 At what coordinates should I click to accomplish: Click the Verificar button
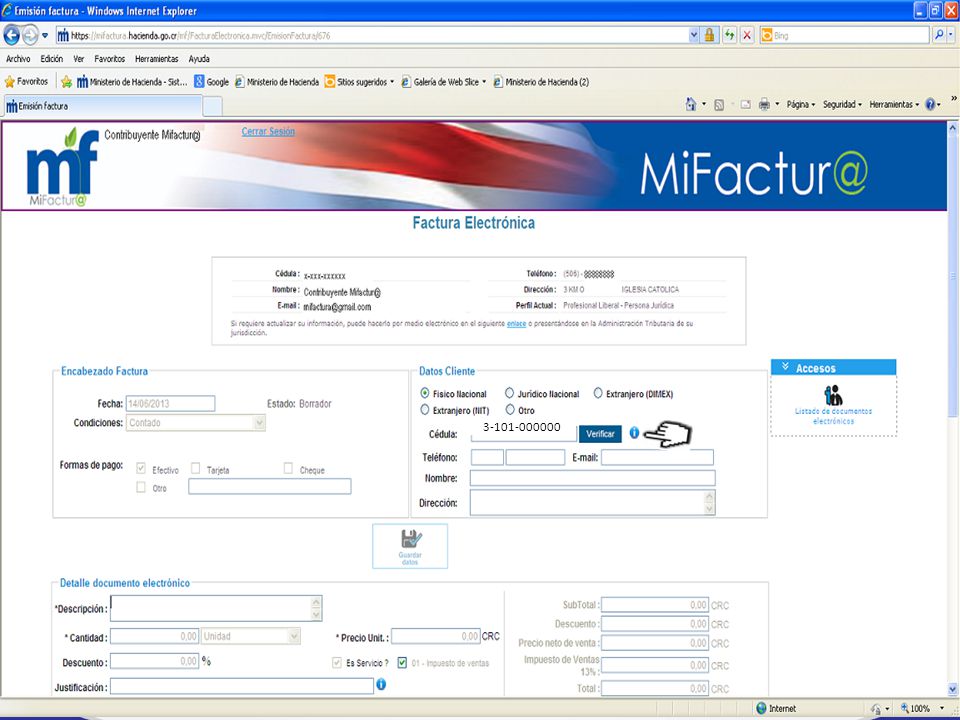[x=600, y=433]
